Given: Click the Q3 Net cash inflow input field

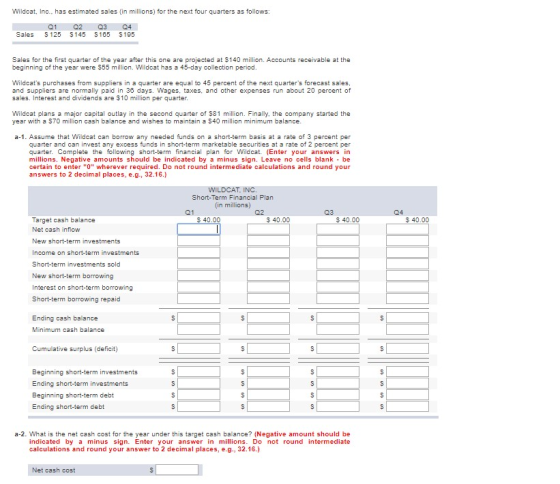Looking at the screenshot, I should [x=338, y=229].
